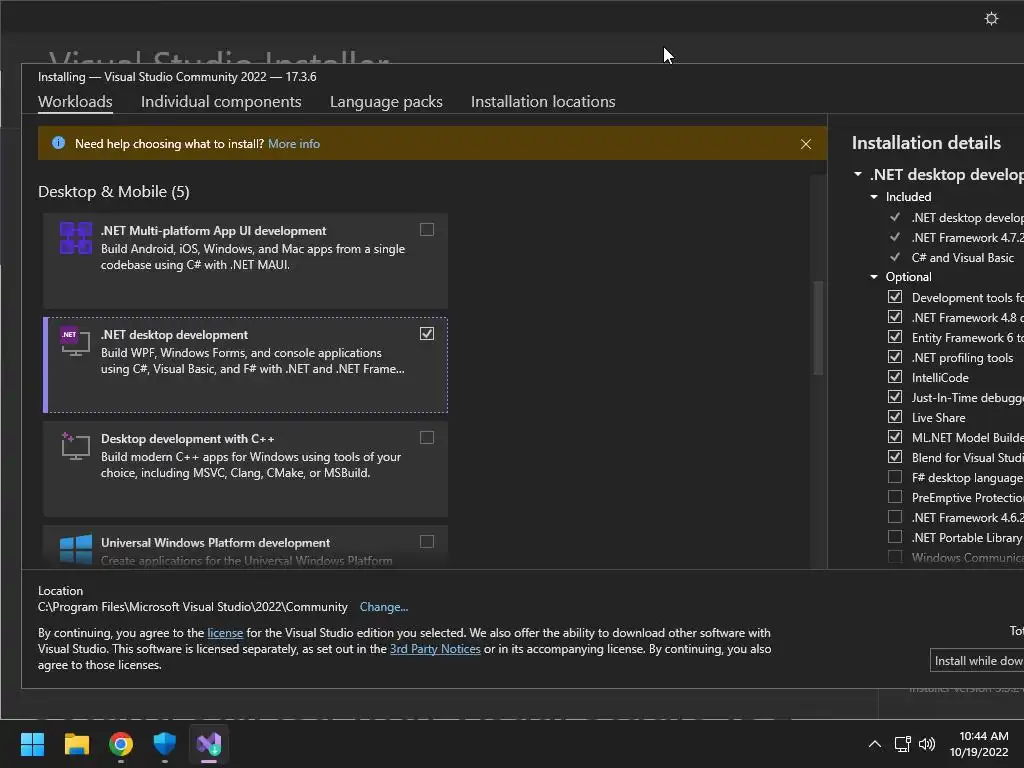Open the Install while downloading dropdown
This screenshot has height=768, width=1024.
point(977,660)
